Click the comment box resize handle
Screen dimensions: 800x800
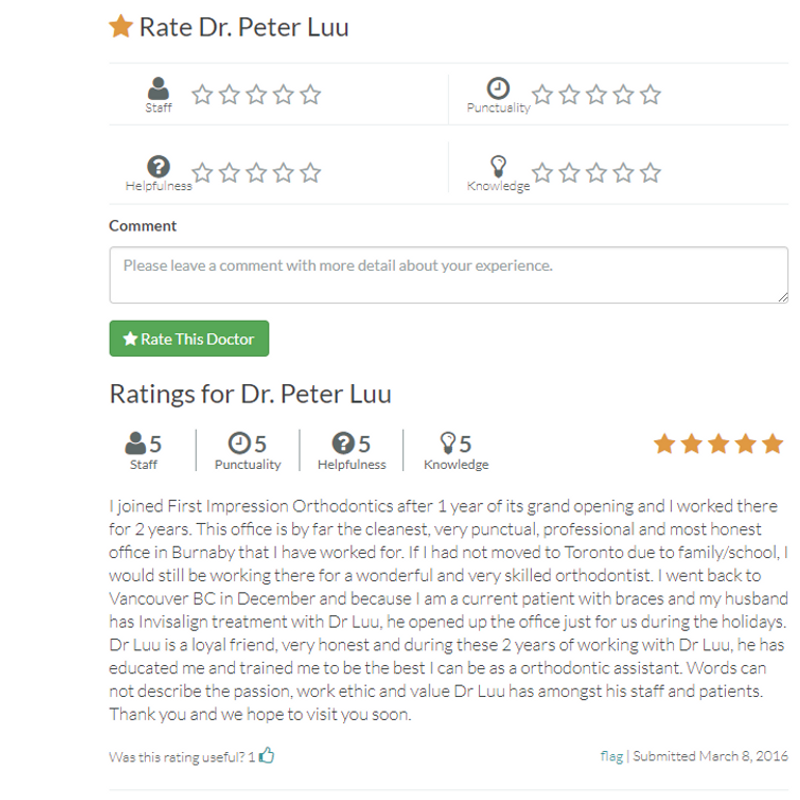783,298
